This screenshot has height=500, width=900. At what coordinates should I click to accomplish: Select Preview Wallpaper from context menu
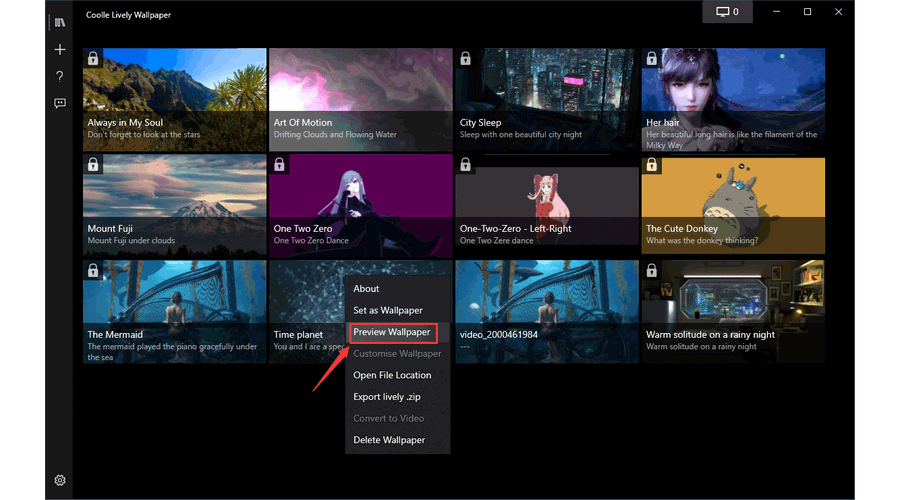point(392,332)
